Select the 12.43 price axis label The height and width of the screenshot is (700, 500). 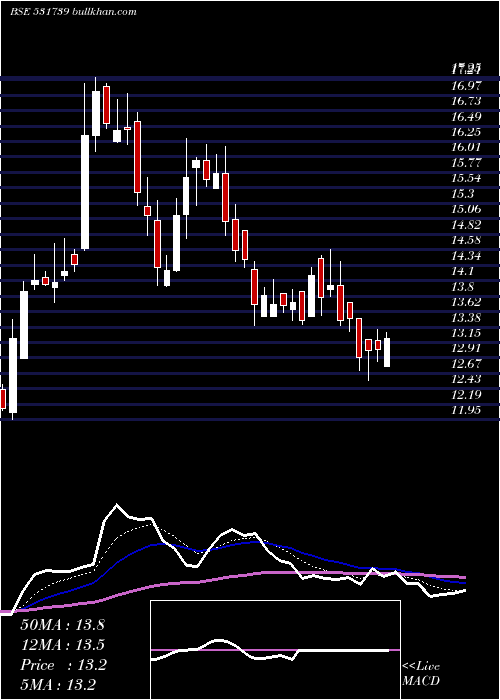coord(467,379)
